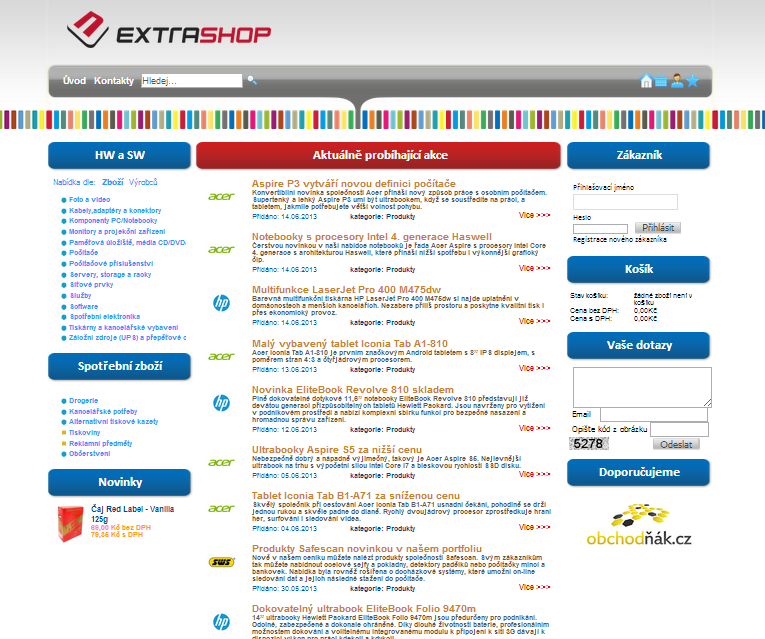Open Čaj Red Label Vanilla product link
The width and height of the screenshot is (765, 639).
click(x=133, y=514)
